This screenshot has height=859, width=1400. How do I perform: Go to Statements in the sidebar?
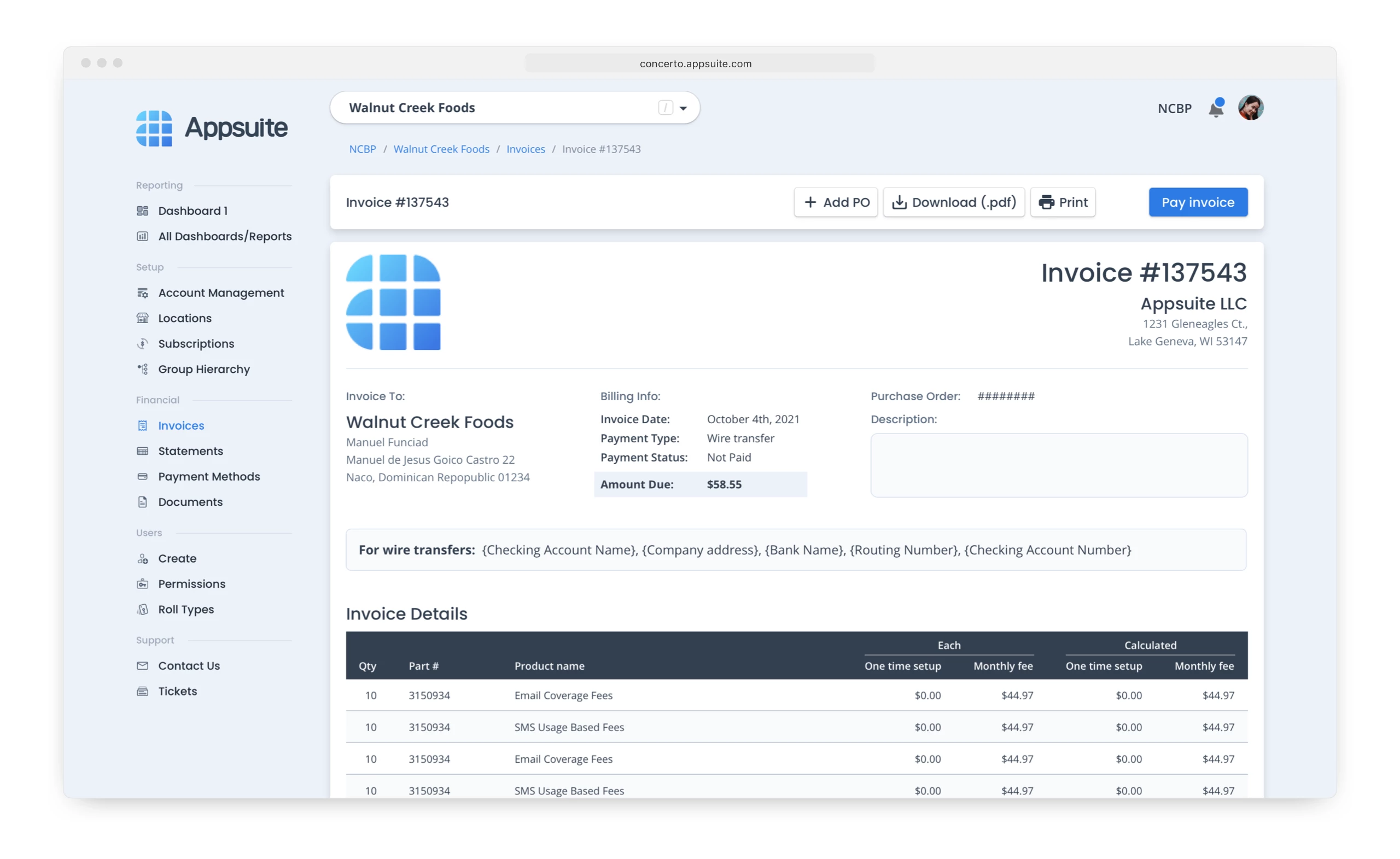click(x=190, y=451)
